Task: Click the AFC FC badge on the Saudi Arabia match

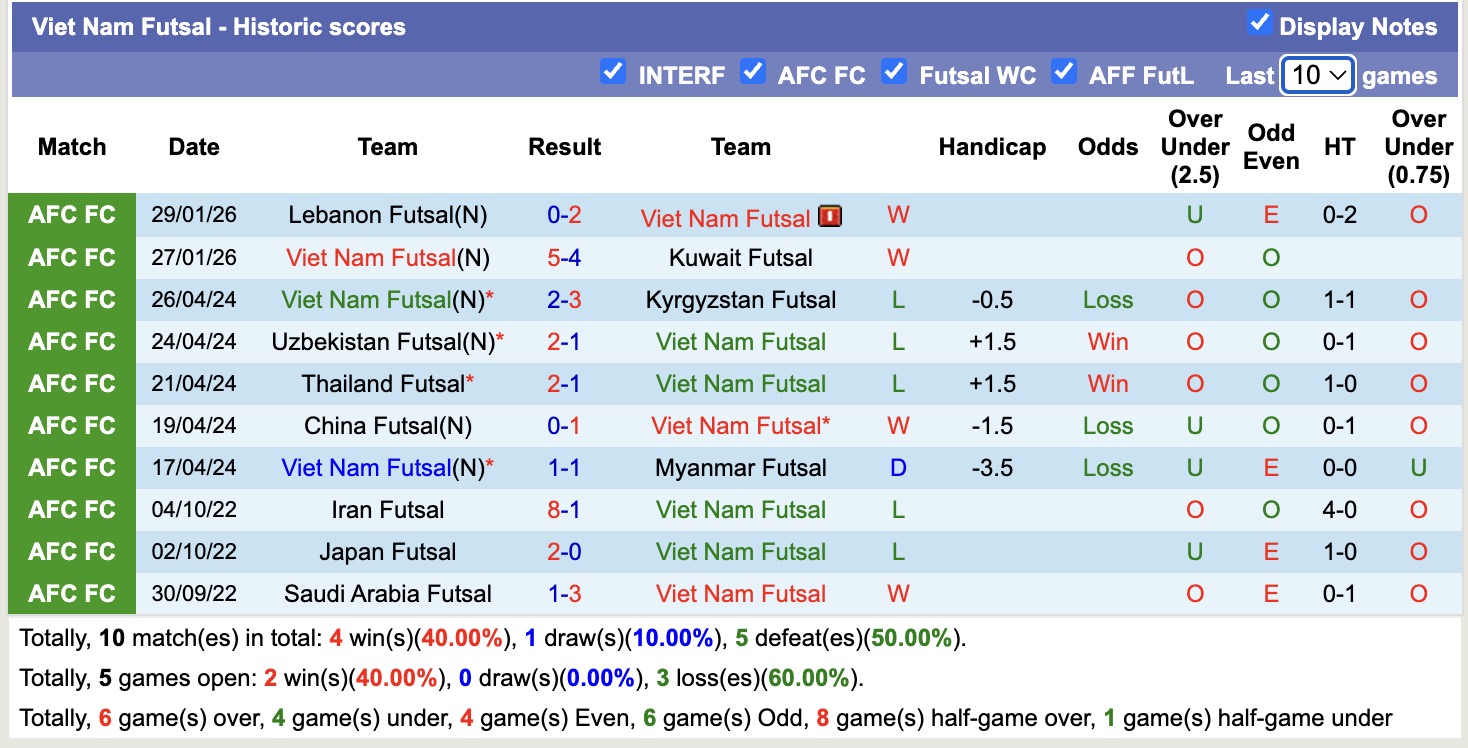Action: 71,593
